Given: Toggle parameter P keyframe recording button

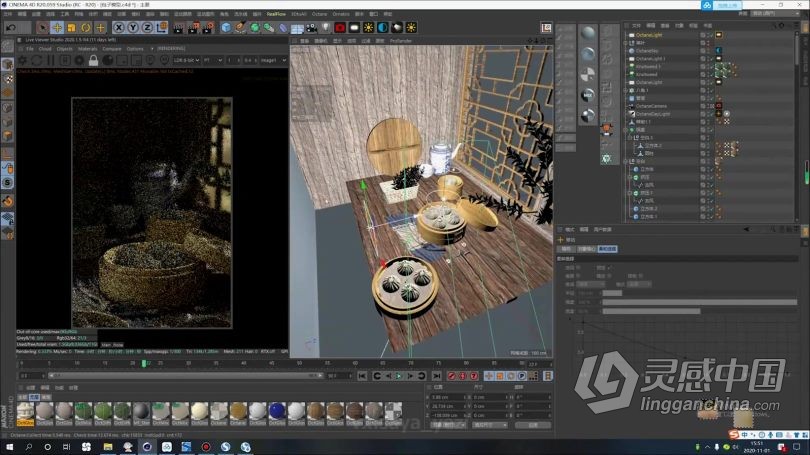Looking at the screenshot, I should click(x=522, y=376).
